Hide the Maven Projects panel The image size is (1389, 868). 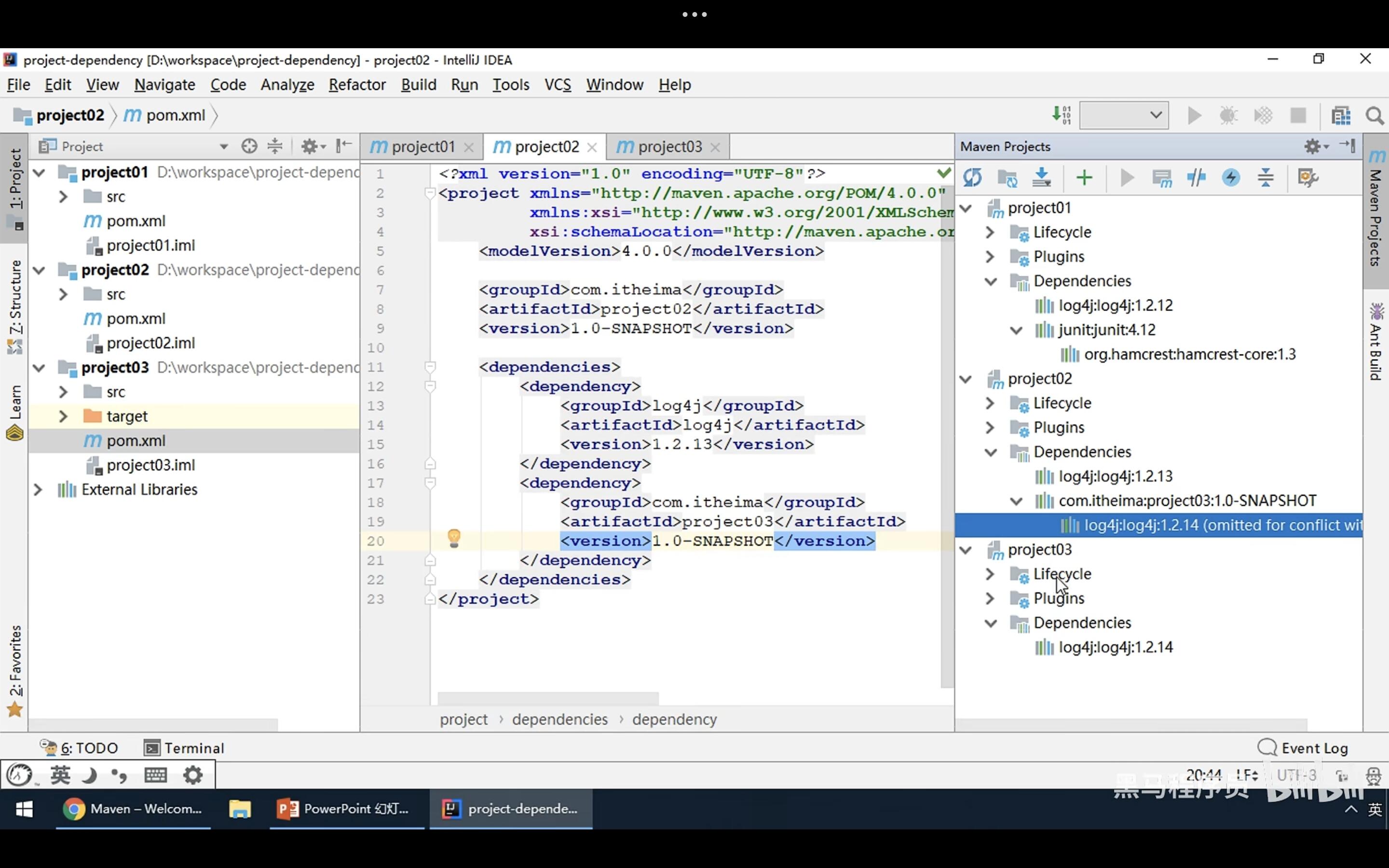coord(1348,146)
